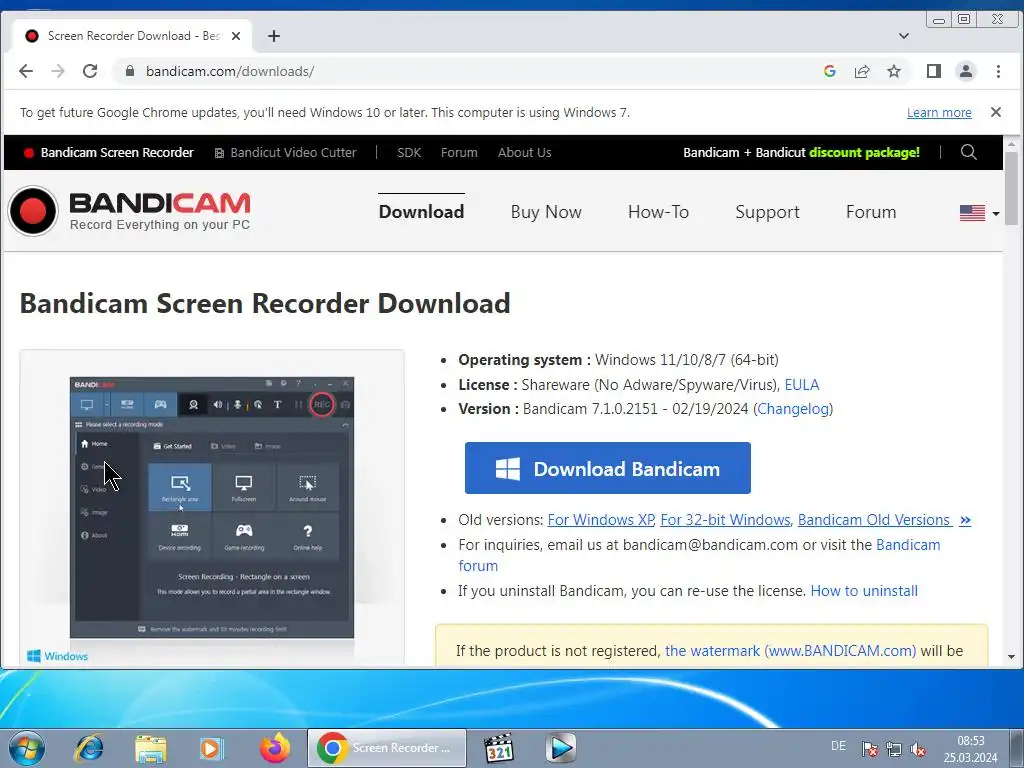
Task: Go back with the browser back arrow
Action: (25, 71)
